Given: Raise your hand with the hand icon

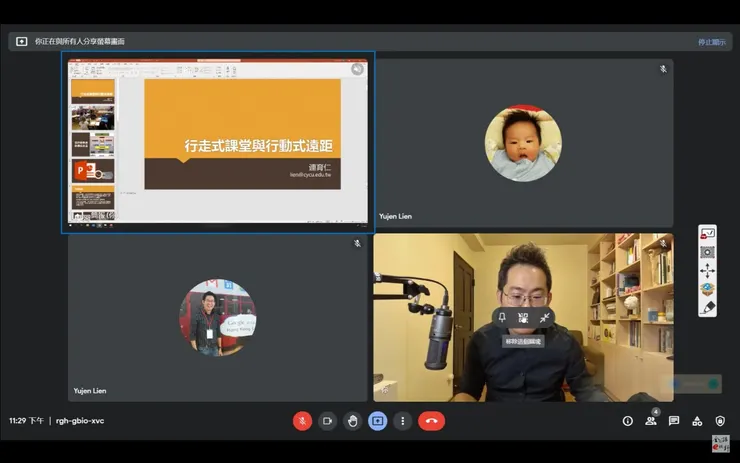Looking at the screenshot, I should pos(353,421).
